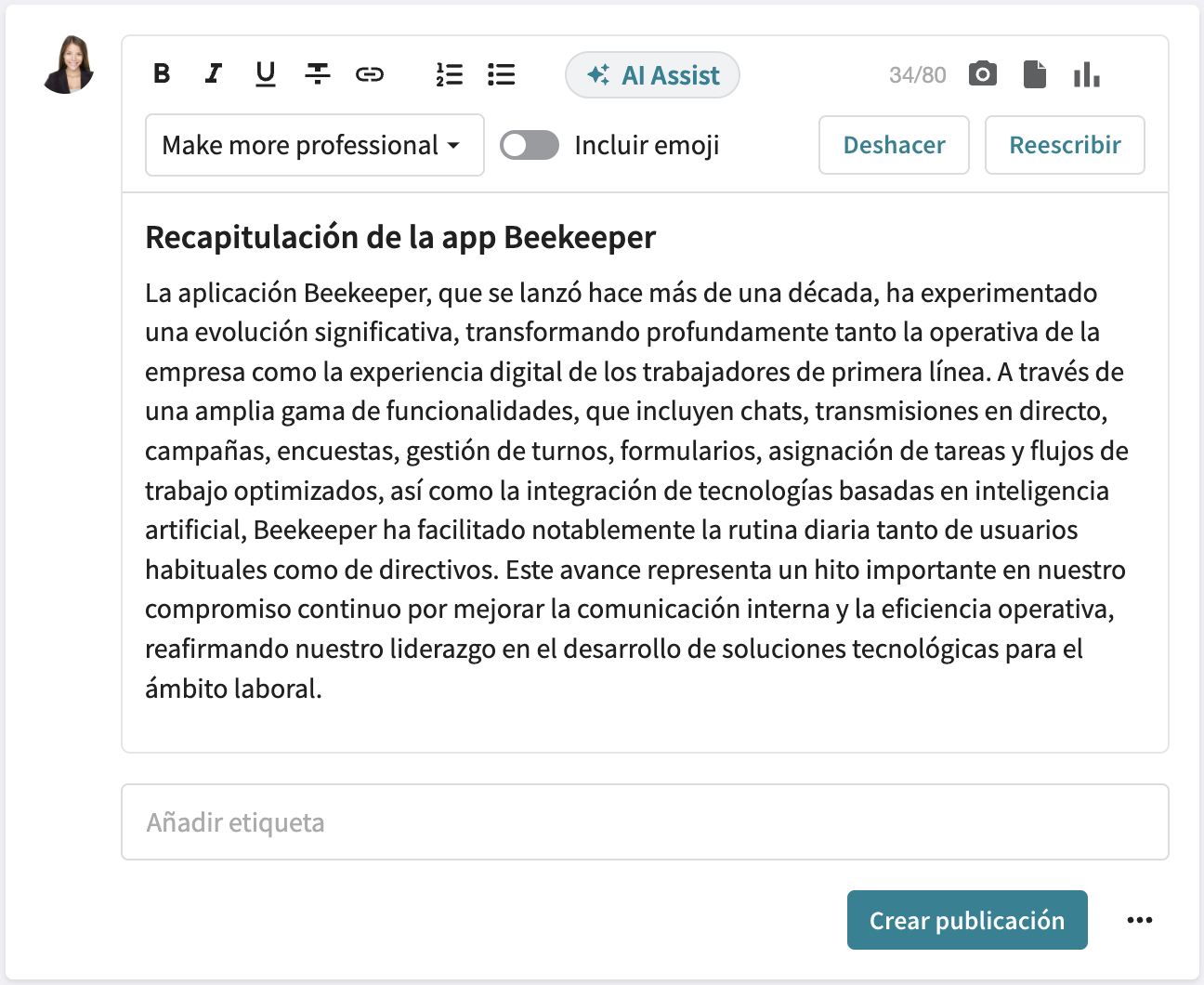Open the user profile picture

click(68, 67)
